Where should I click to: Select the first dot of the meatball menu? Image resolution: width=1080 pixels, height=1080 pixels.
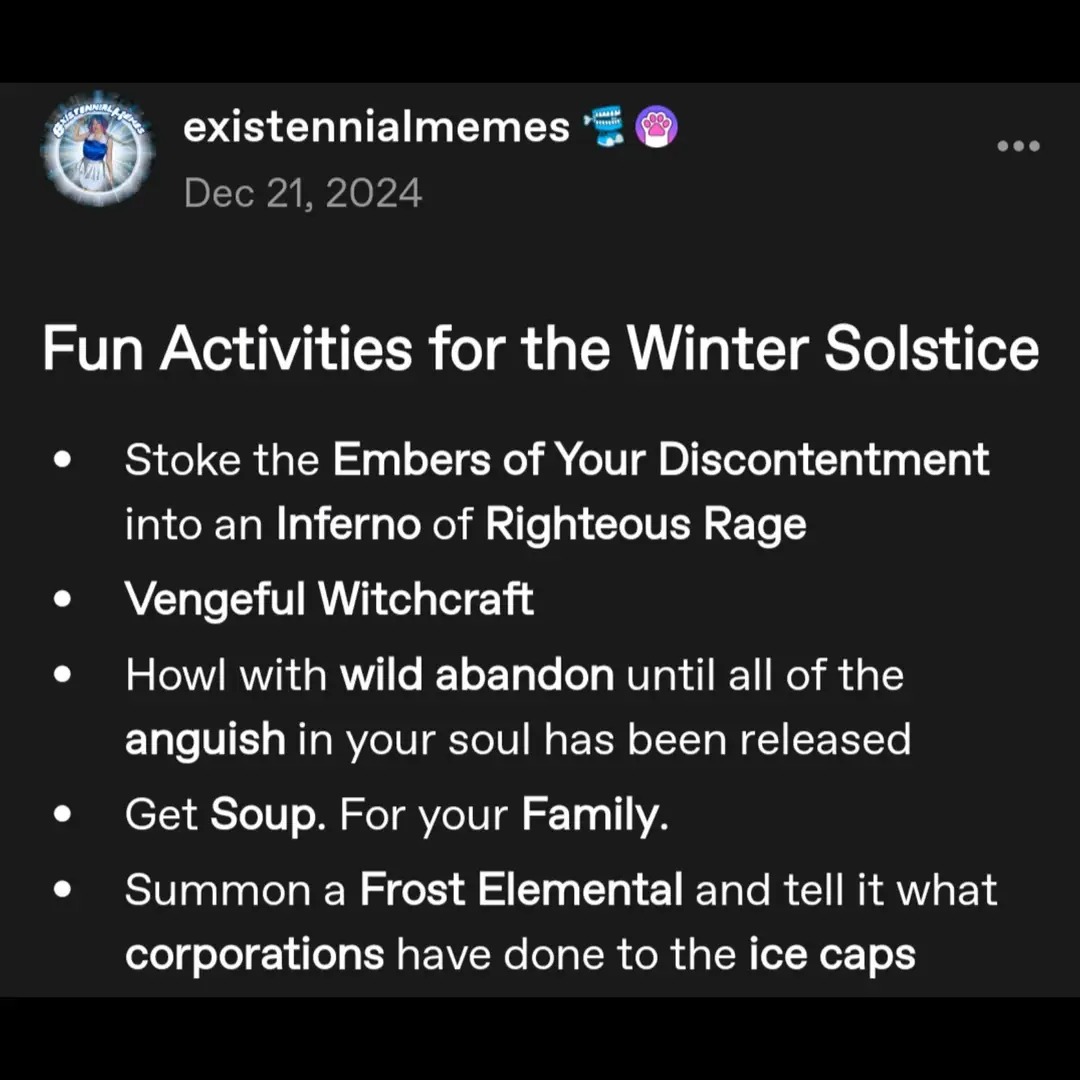coord(1002,146)
